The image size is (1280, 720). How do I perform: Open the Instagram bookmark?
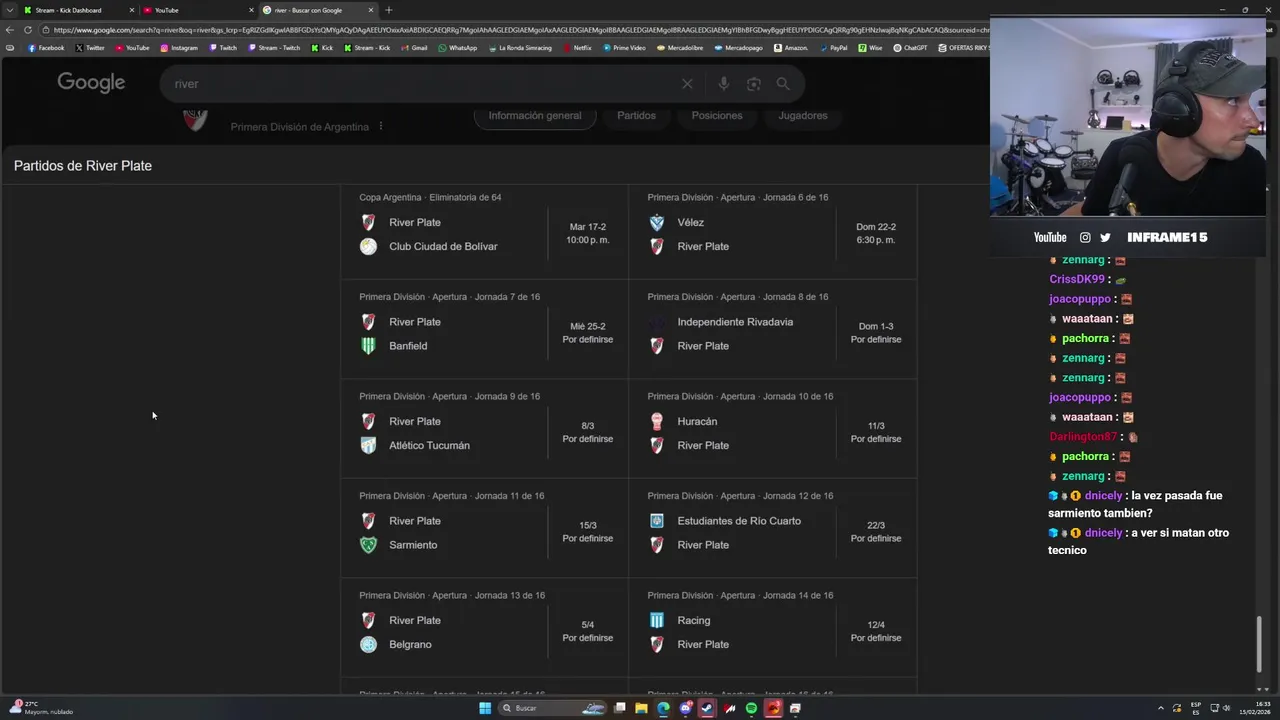point(179,48)
